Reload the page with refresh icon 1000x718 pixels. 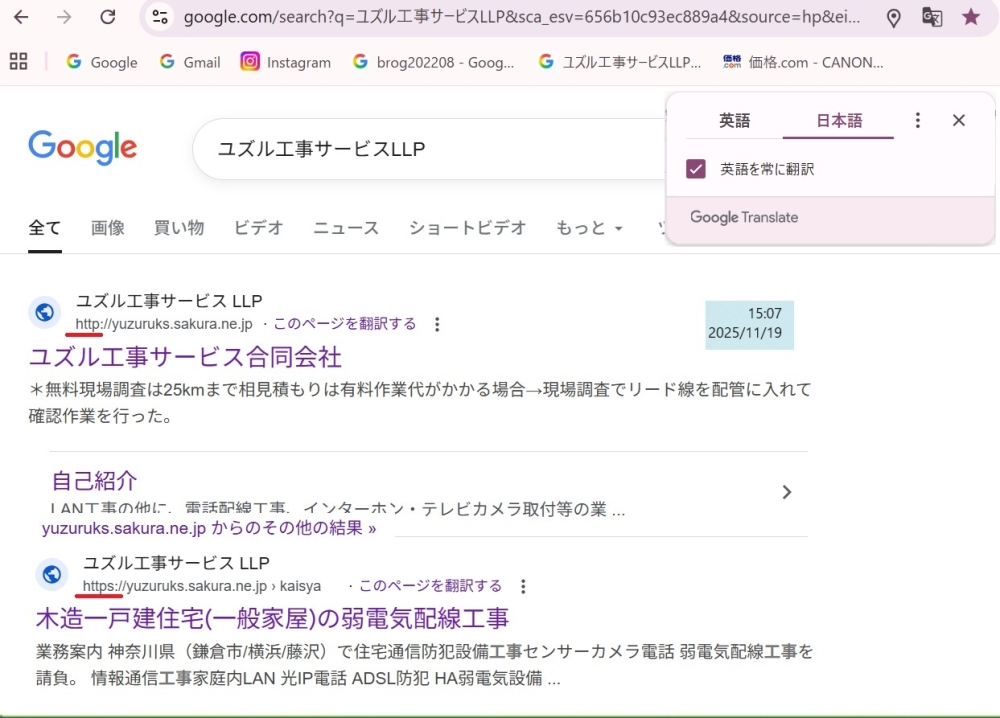tap(108, 17)
